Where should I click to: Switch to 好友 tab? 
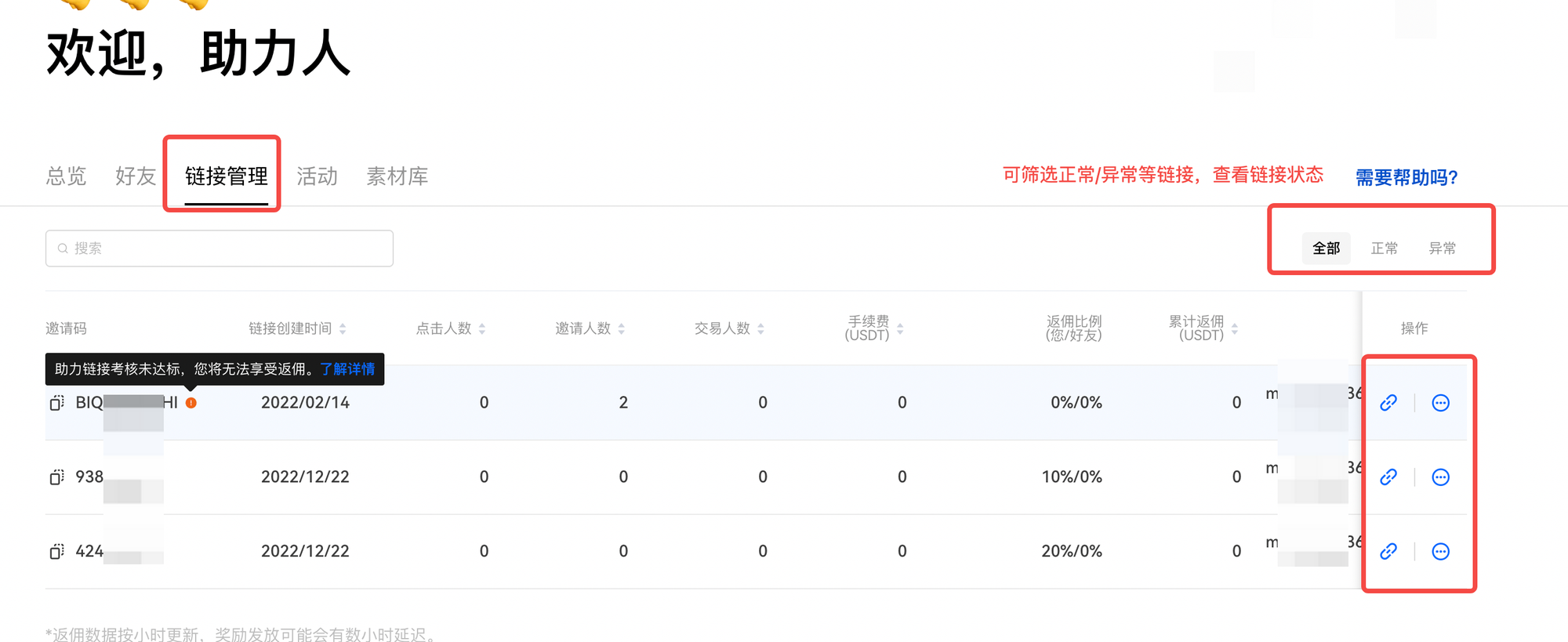[x=136, y=176]
